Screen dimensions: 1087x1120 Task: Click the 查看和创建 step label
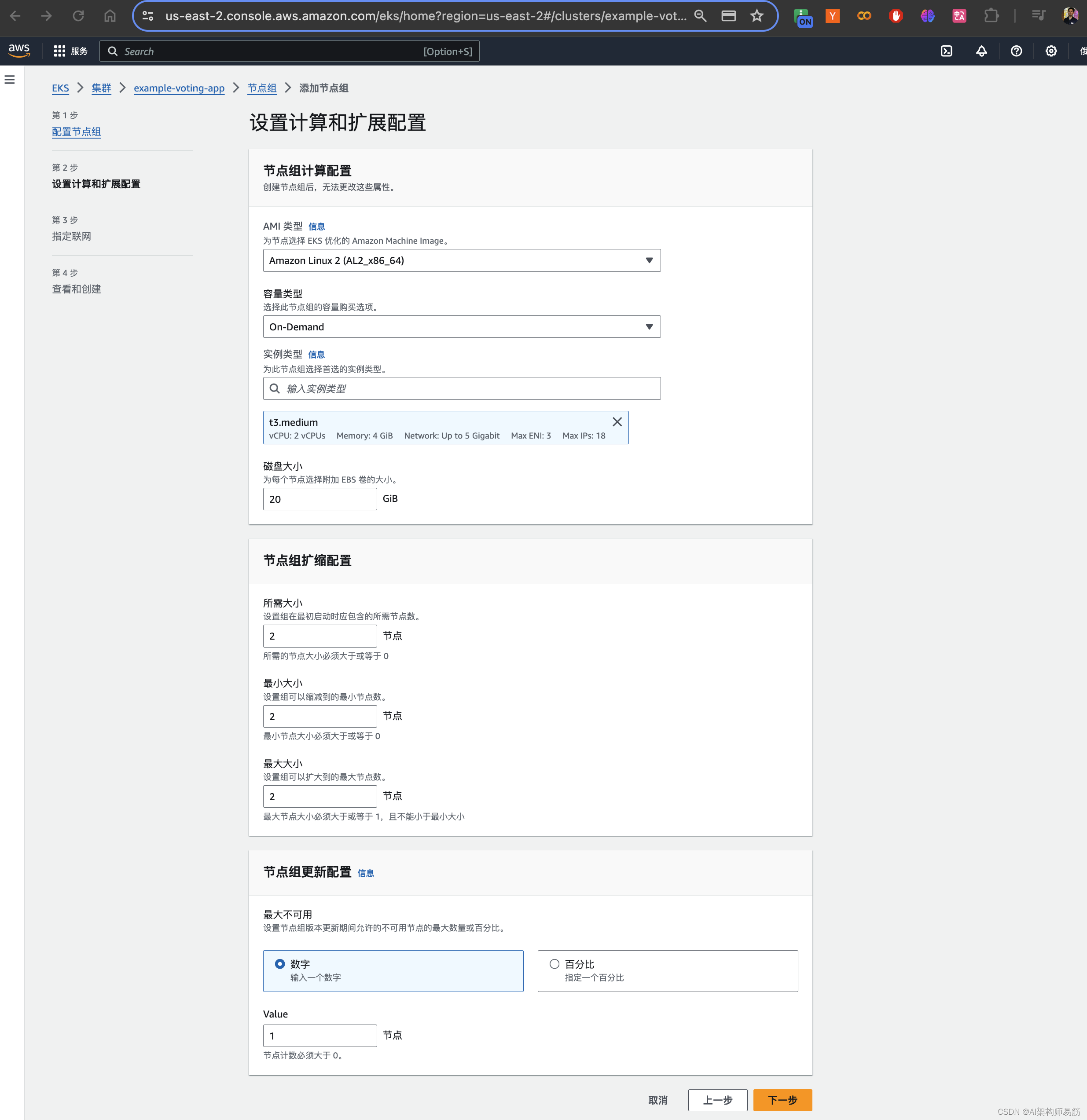[76, 289]
